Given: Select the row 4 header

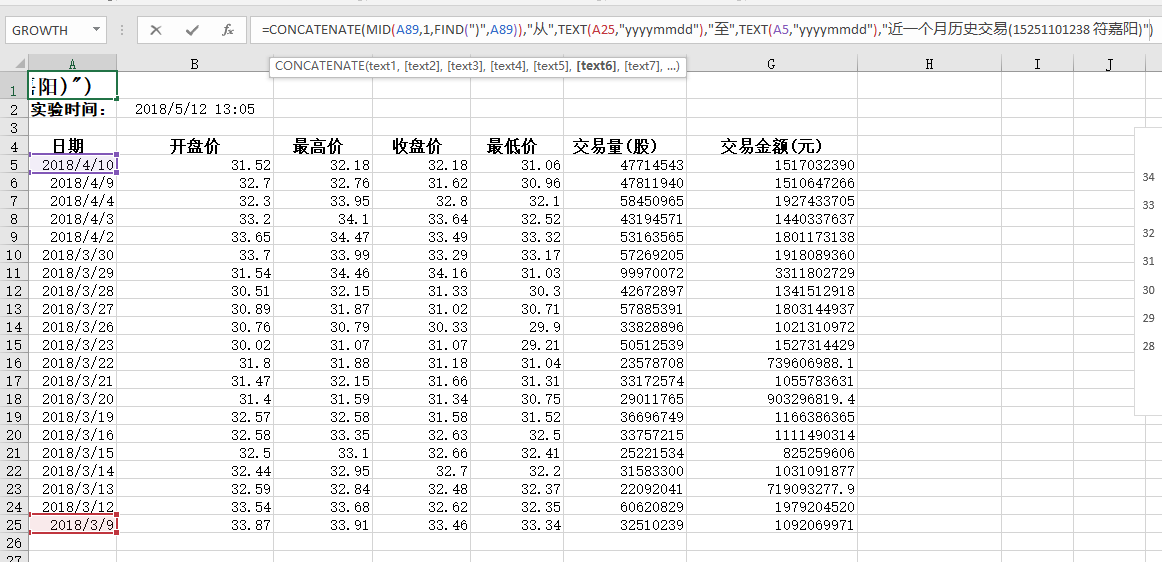Looking at the screenshot, I should (x=14, y=146).
